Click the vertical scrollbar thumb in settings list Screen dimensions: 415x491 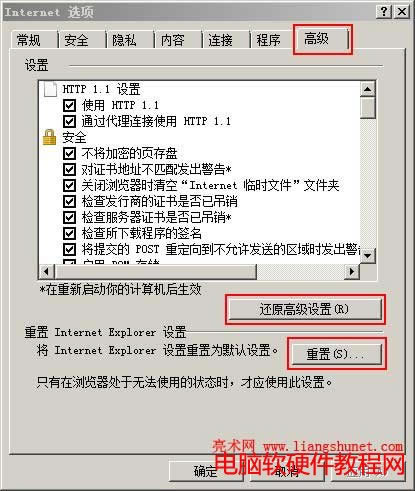point(368,107)
